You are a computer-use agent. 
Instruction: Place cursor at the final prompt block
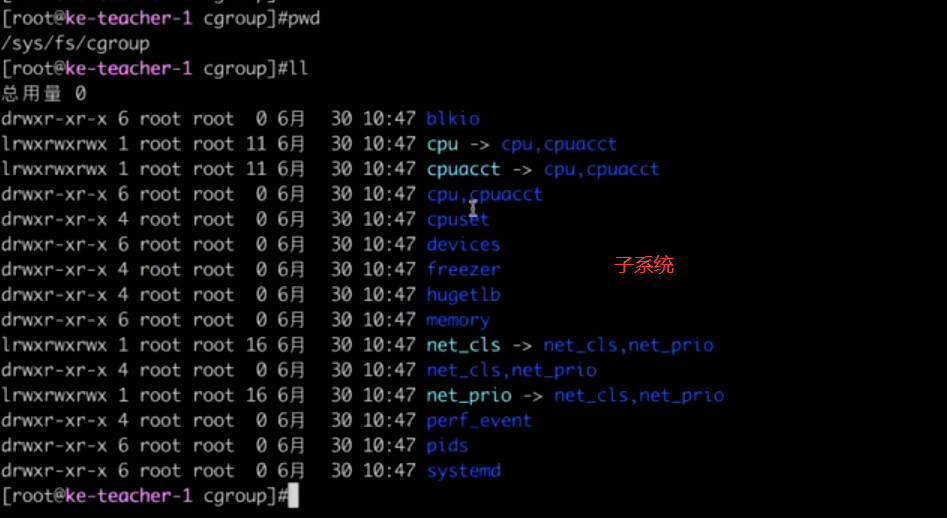293,496
